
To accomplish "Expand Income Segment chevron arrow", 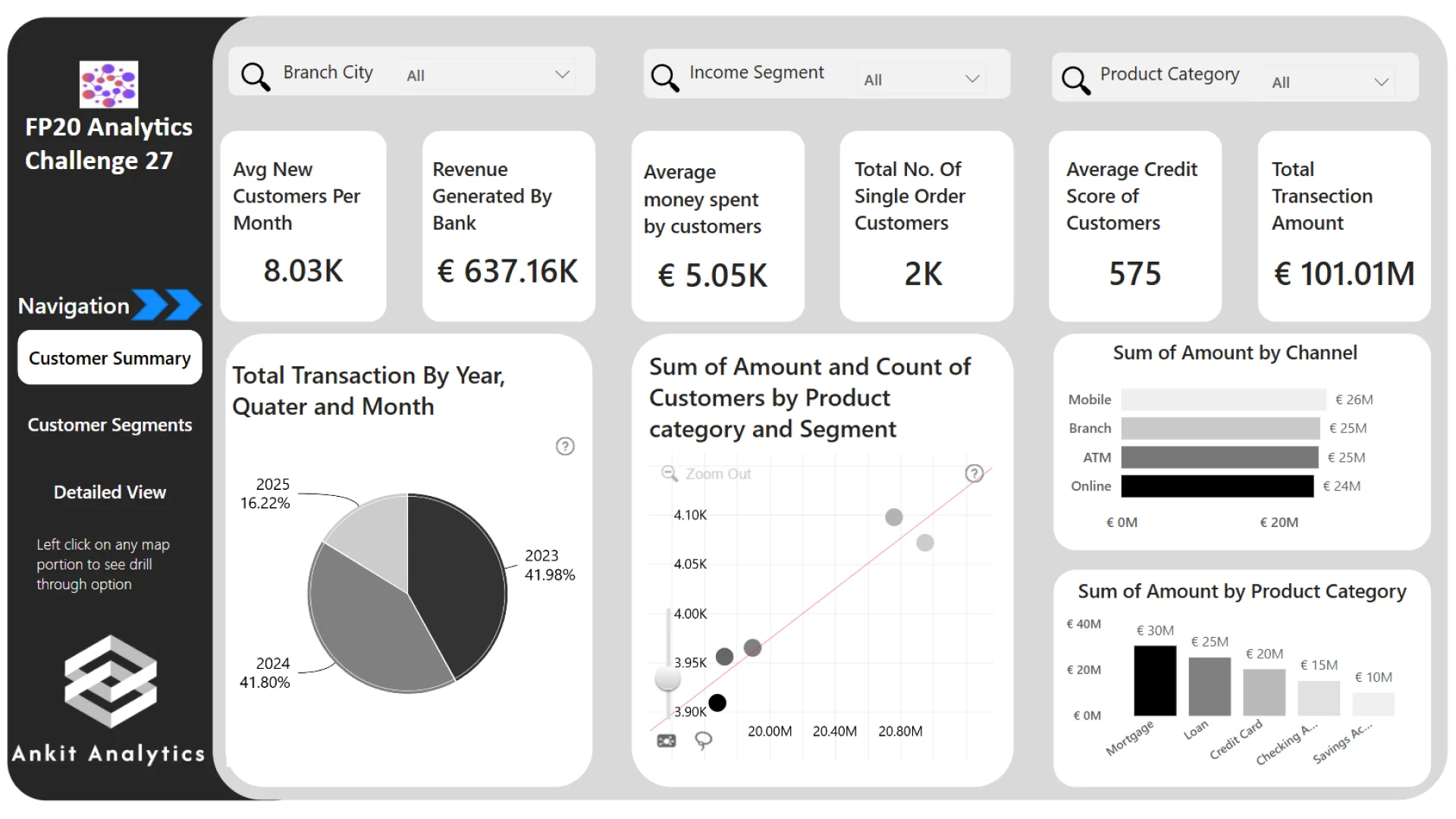I will pos(972,79).
